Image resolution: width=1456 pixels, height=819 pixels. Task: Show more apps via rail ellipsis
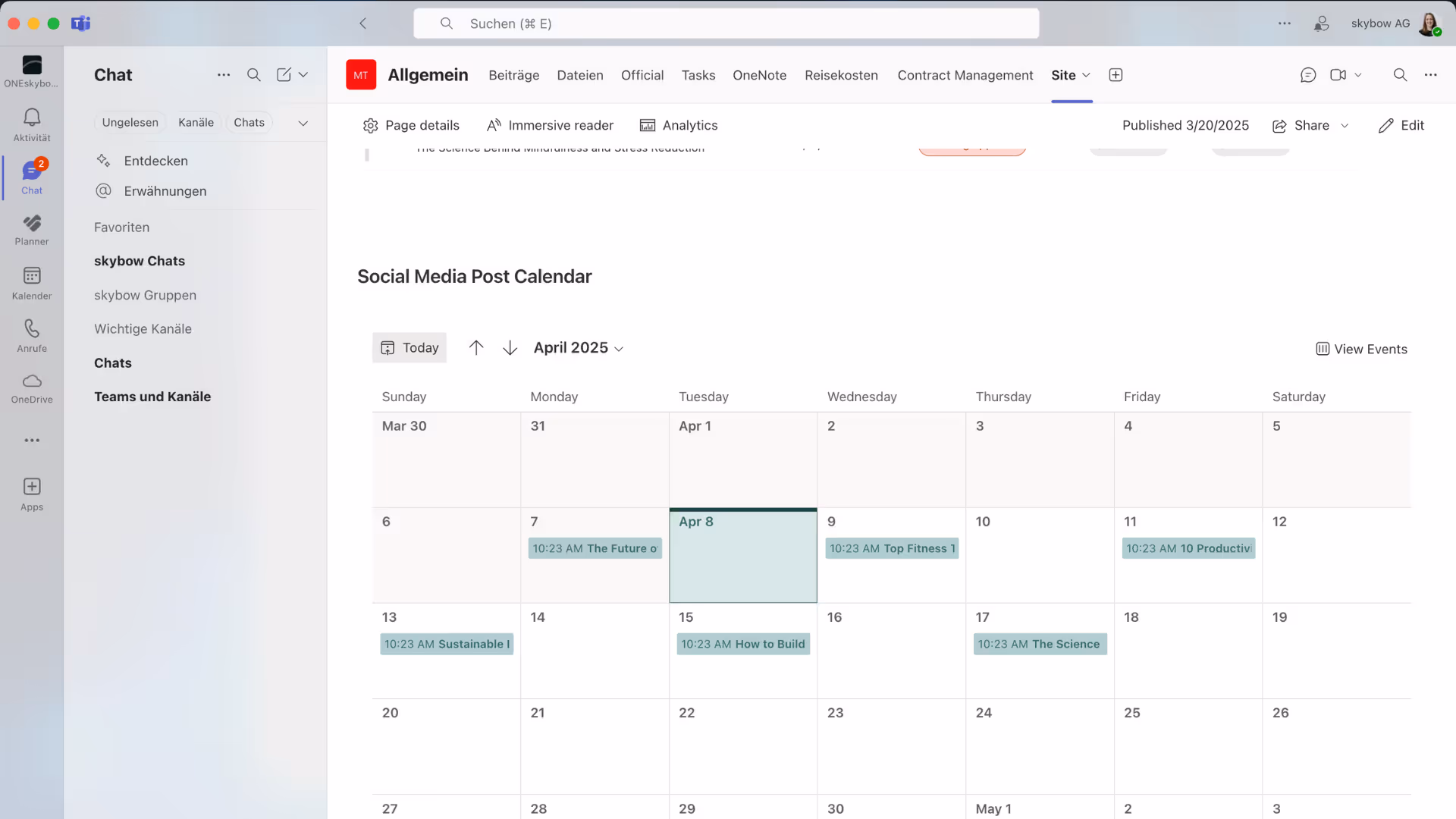32,440
